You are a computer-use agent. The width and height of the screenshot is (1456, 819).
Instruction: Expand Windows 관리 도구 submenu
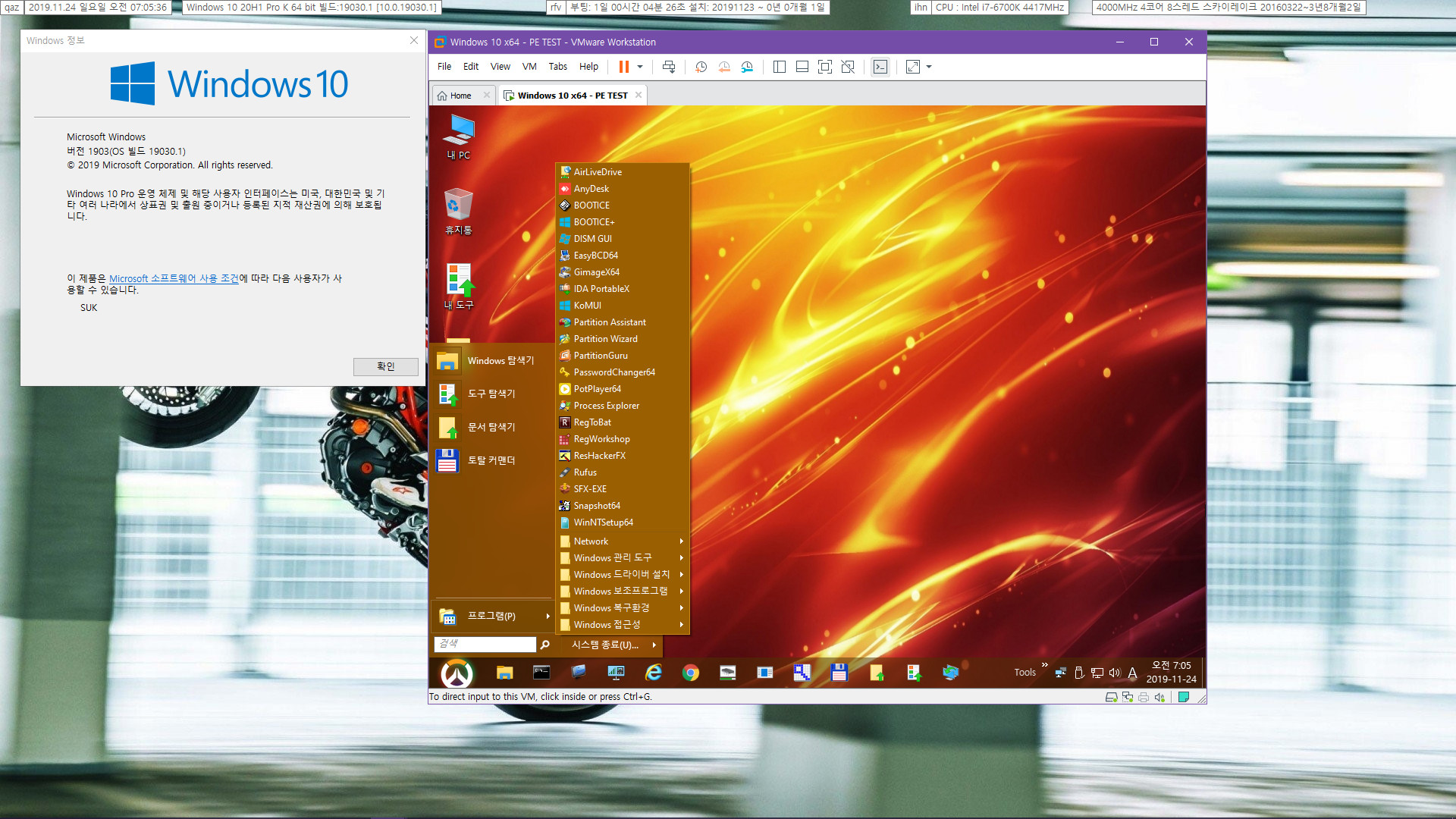[x=622, y=558]
